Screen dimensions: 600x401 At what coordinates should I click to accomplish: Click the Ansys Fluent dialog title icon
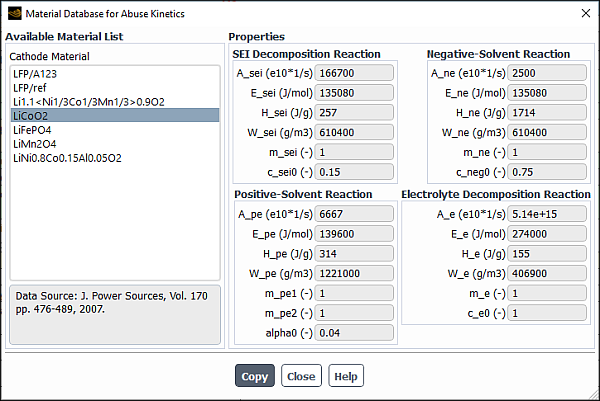click(x=15, y=13)
